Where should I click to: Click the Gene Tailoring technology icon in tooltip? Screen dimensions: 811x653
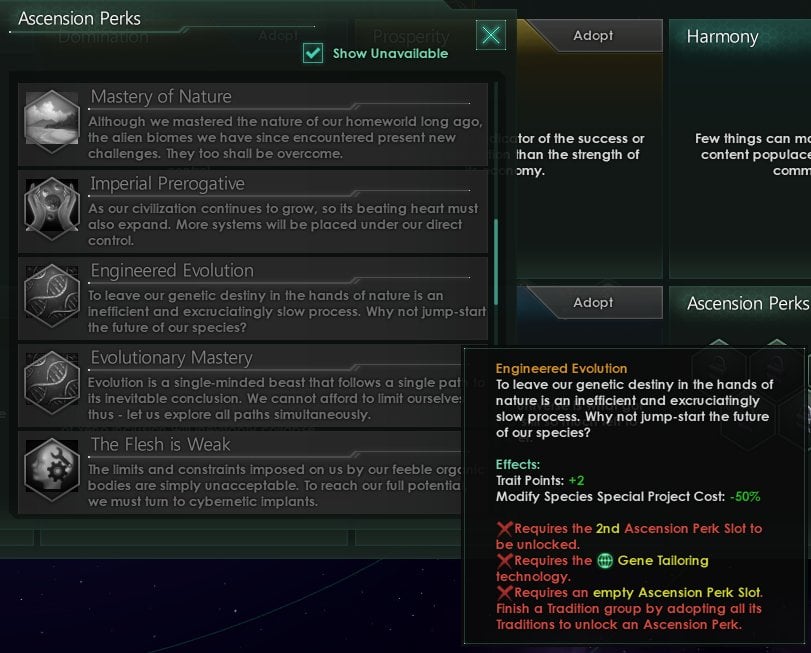click(x=605, y=560)
